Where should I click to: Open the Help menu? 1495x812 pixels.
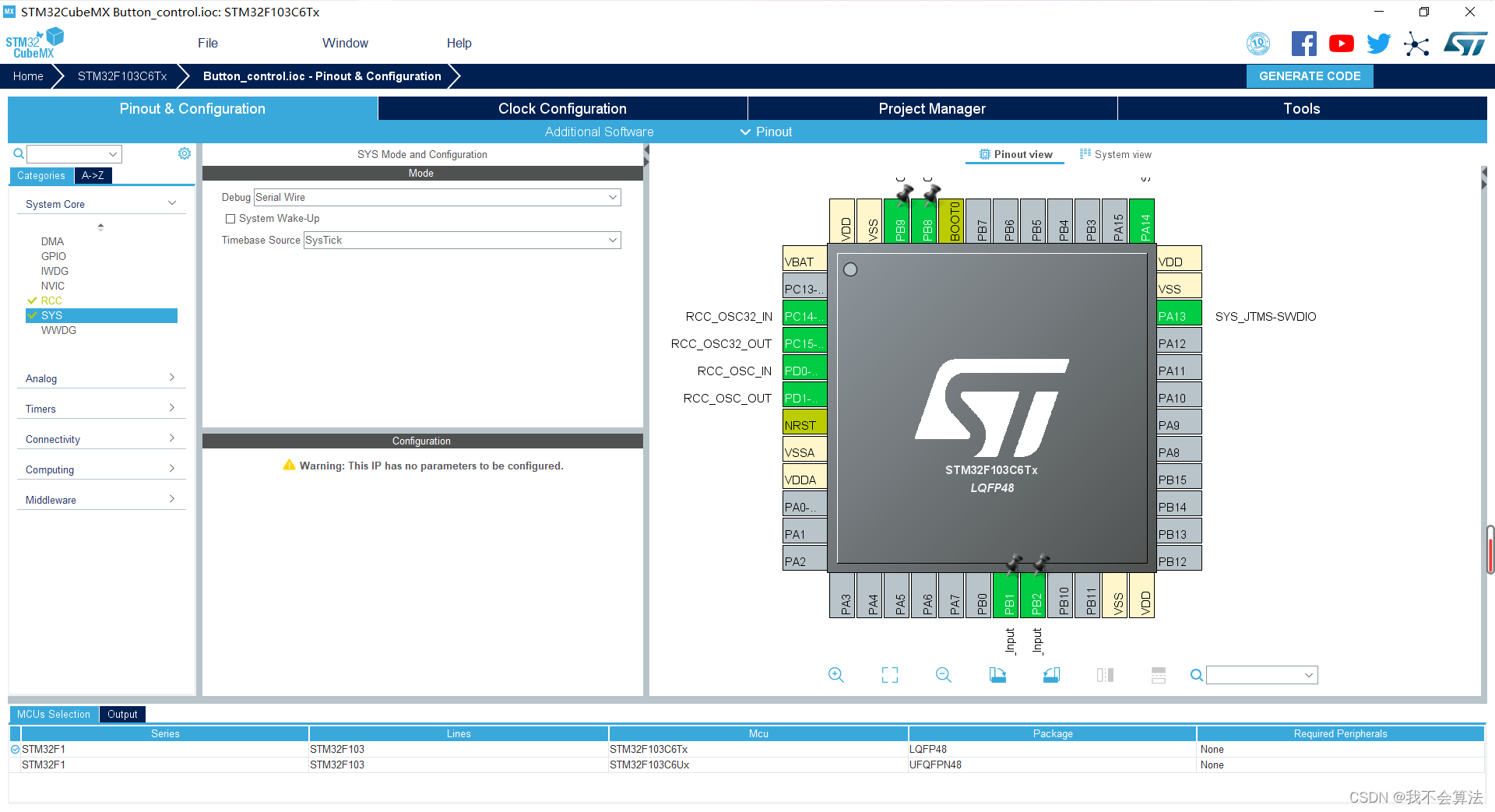click(x=459, y=44)
